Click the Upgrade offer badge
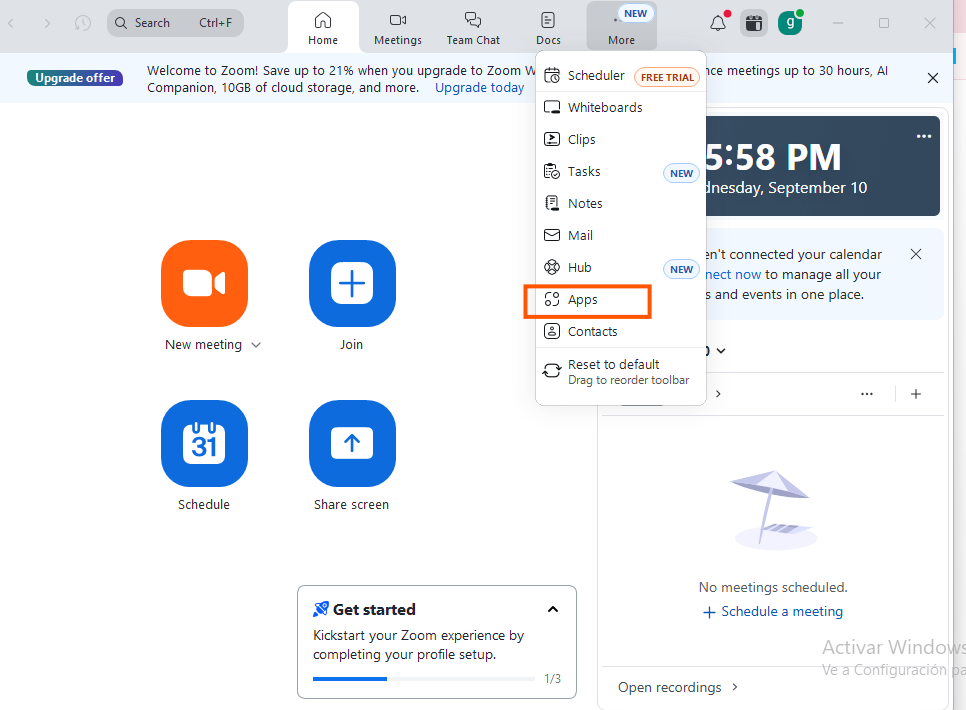 [75, 78]
